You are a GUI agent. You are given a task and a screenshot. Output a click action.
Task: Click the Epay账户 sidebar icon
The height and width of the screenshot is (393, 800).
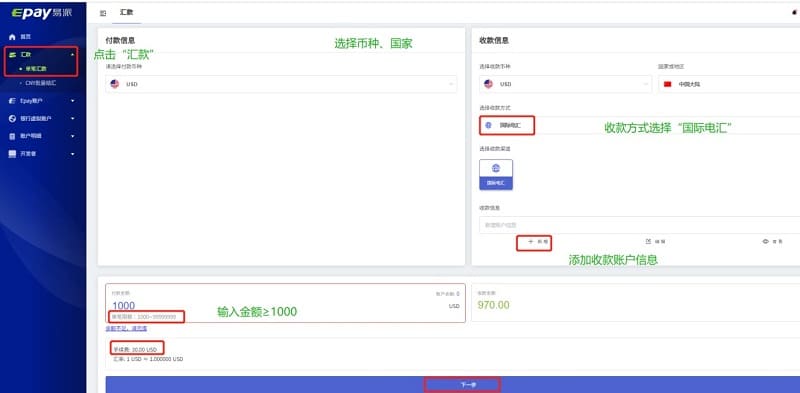coord(13,101)
